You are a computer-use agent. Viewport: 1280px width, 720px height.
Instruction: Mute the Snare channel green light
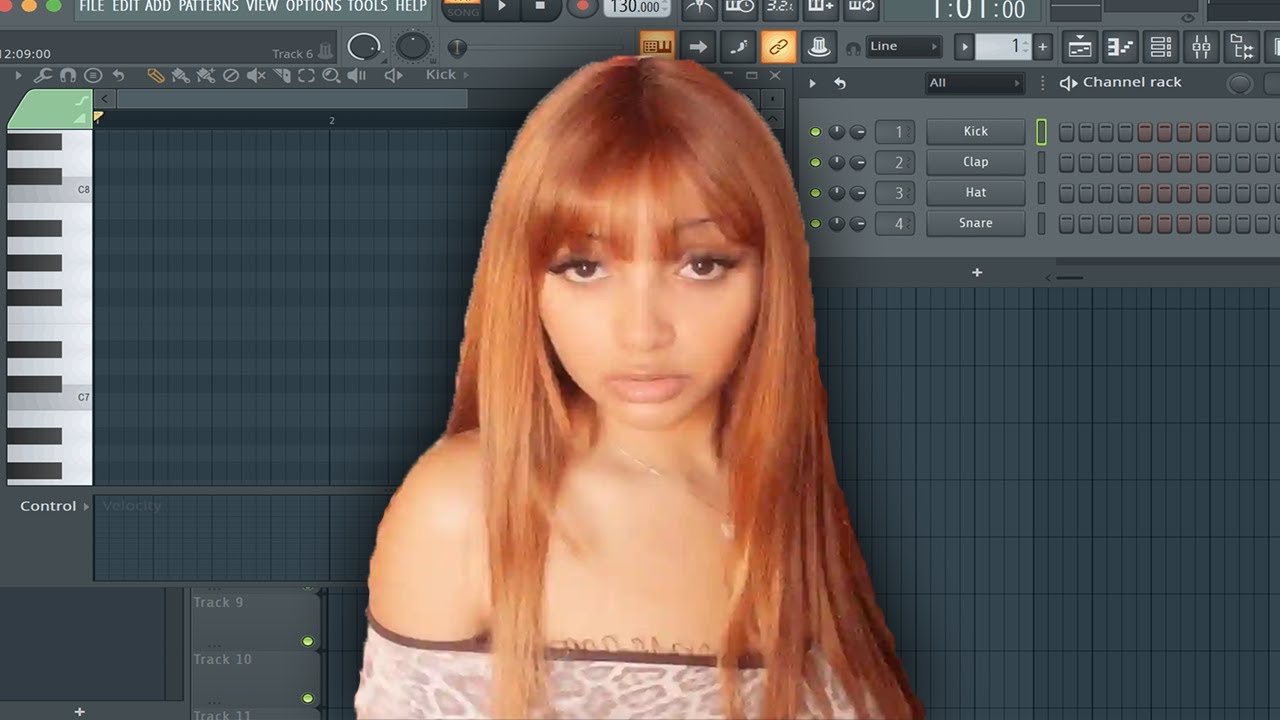815,223
